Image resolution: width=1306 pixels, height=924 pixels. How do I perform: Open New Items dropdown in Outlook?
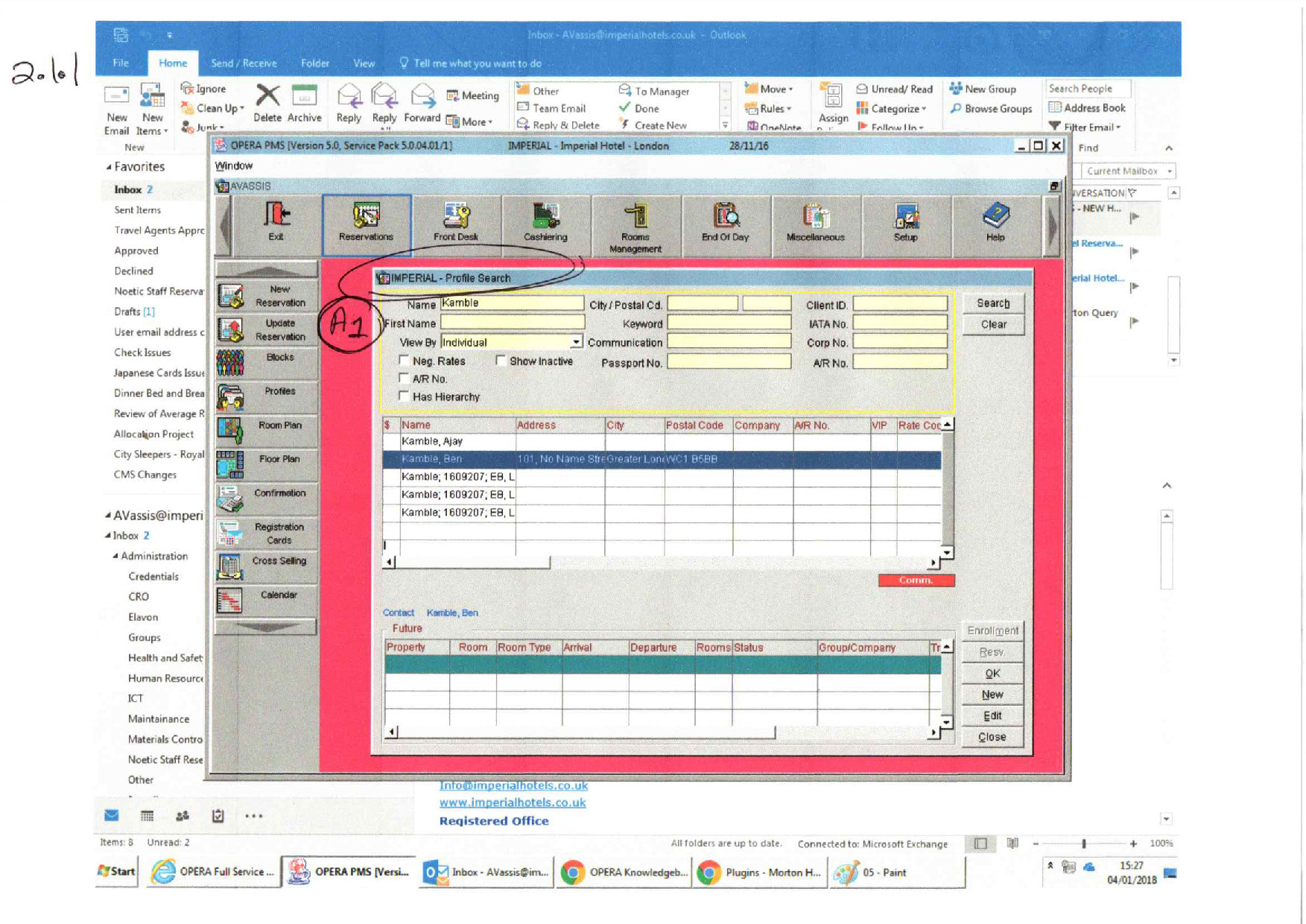(x=152, y=110)
